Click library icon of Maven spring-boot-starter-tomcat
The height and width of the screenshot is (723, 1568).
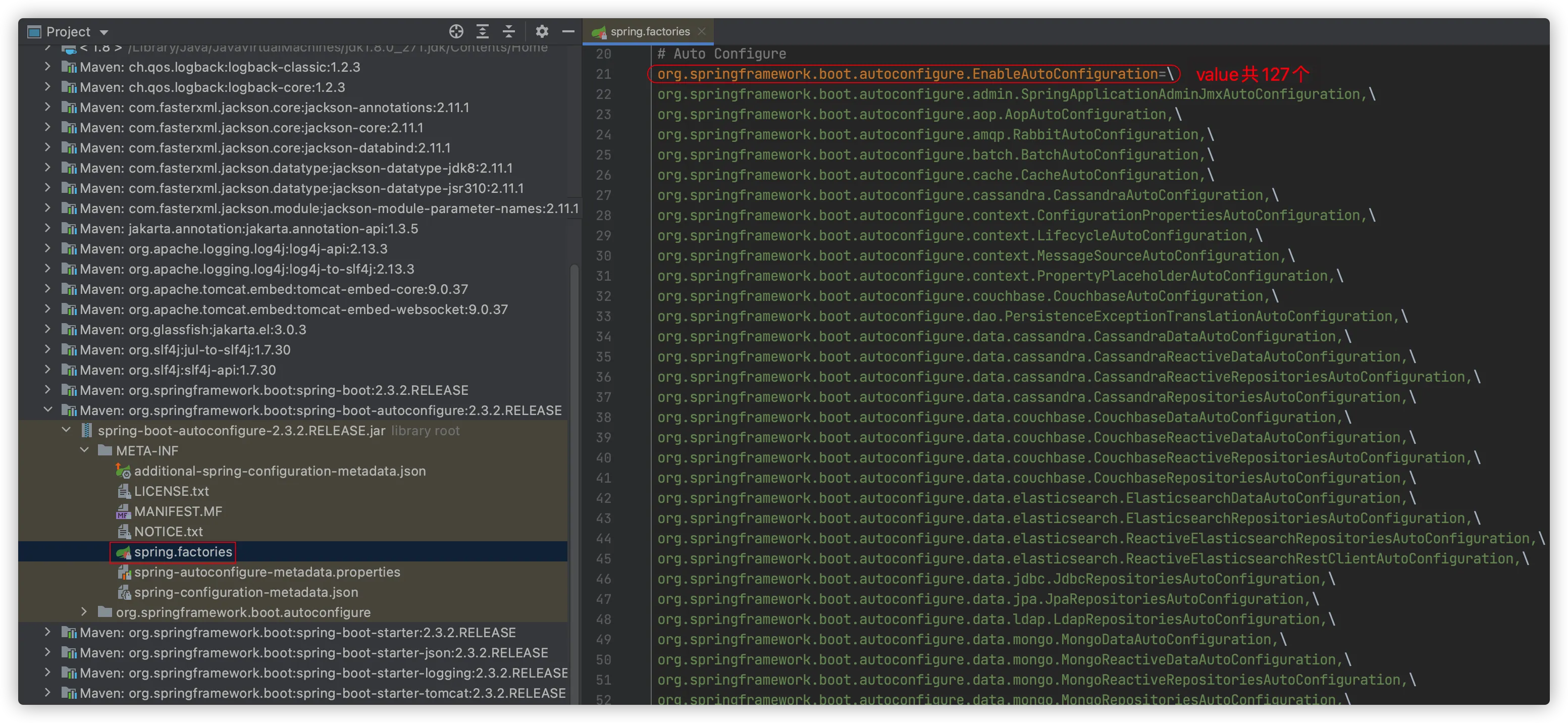(x=69, y=693)
